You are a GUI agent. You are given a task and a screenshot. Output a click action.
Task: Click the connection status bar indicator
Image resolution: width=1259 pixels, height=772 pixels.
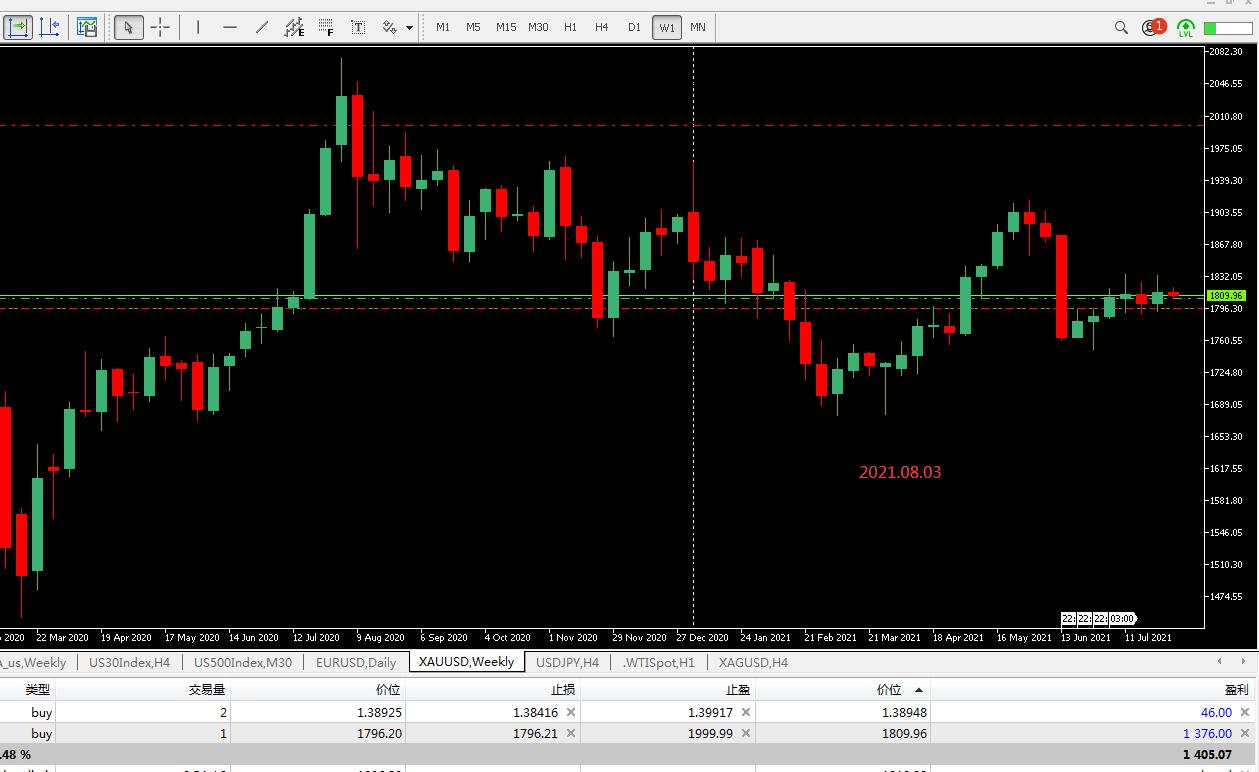(1228, 28)
